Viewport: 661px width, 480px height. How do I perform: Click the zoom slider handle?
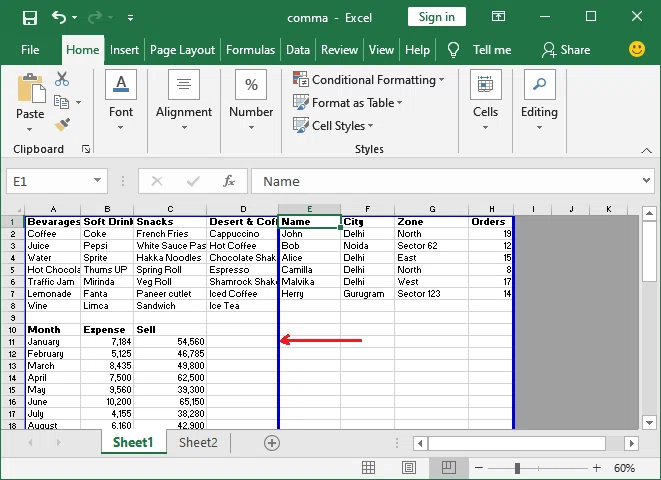click(x=518, y=468)
